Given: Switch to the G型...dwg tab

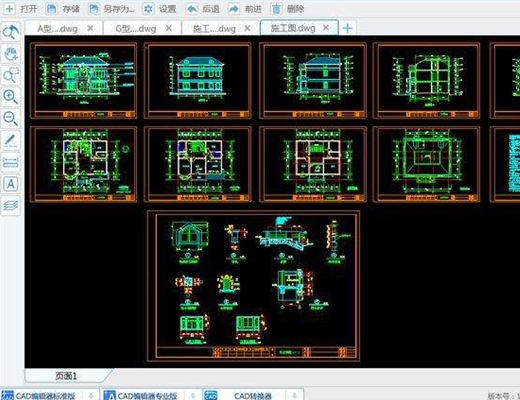Looking at the screenshot, I should tap(136, 29).
